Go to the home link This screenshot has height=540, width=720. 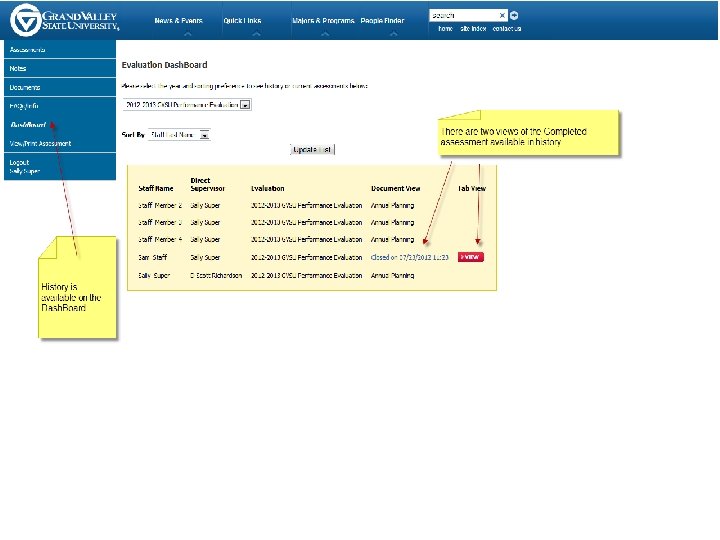[445, 28]
